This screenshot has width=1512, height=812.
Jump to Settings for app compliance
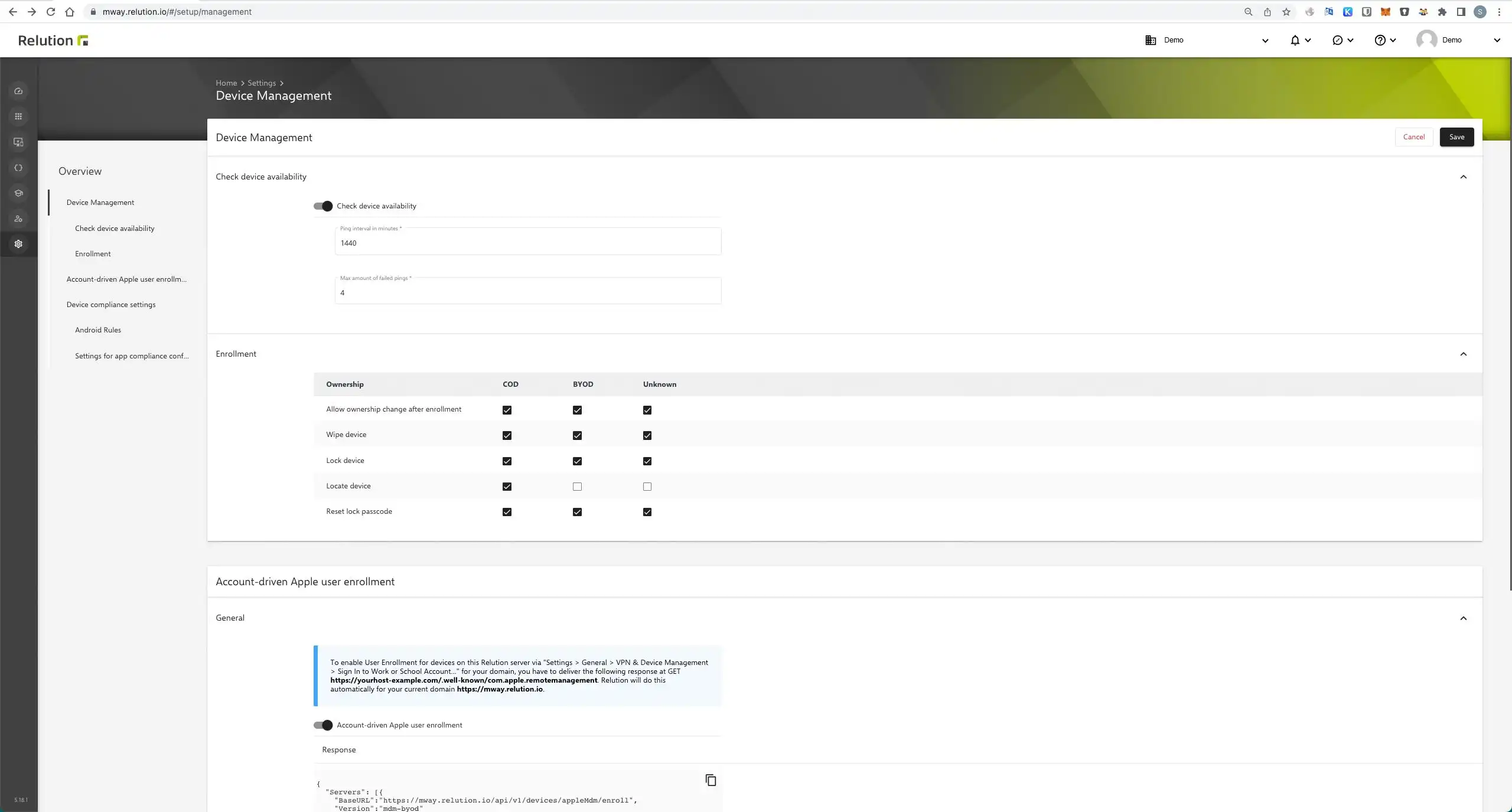coord(132,356)
